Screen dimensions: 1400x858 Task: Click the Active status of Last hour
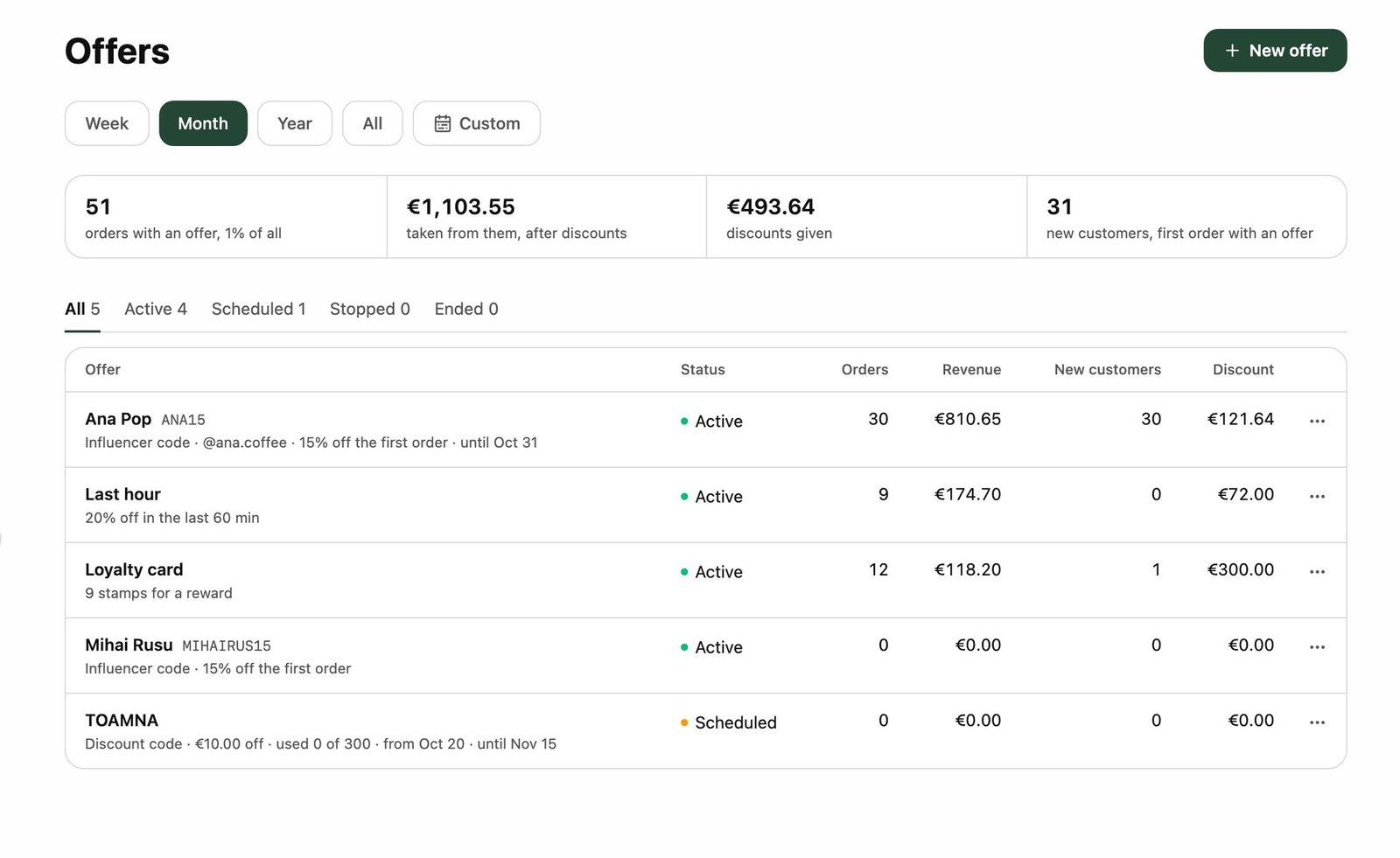[x=711, y=496]
